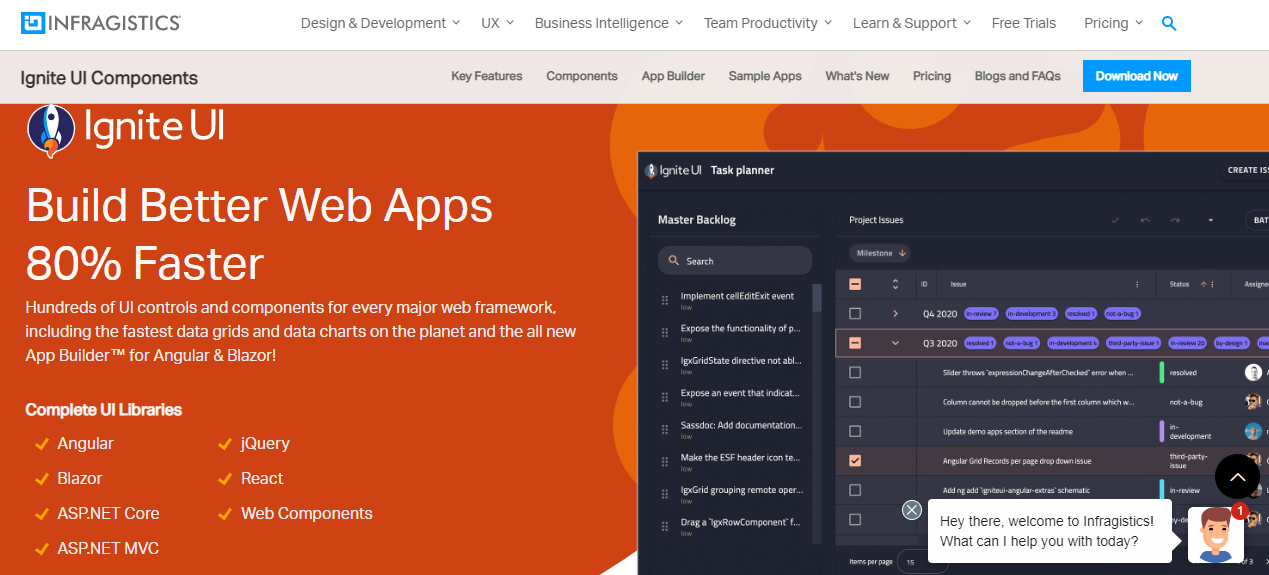Click the chat welcome message bubble
Viewport: 1269px width, 575px height.
[x=1050, y=531]
